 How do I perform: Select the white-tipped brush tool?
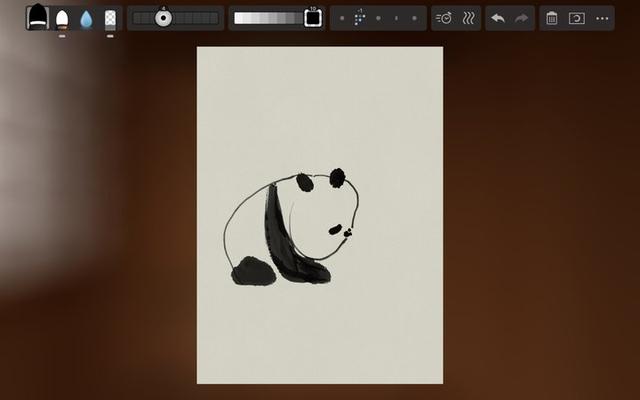tap(62, 19)
